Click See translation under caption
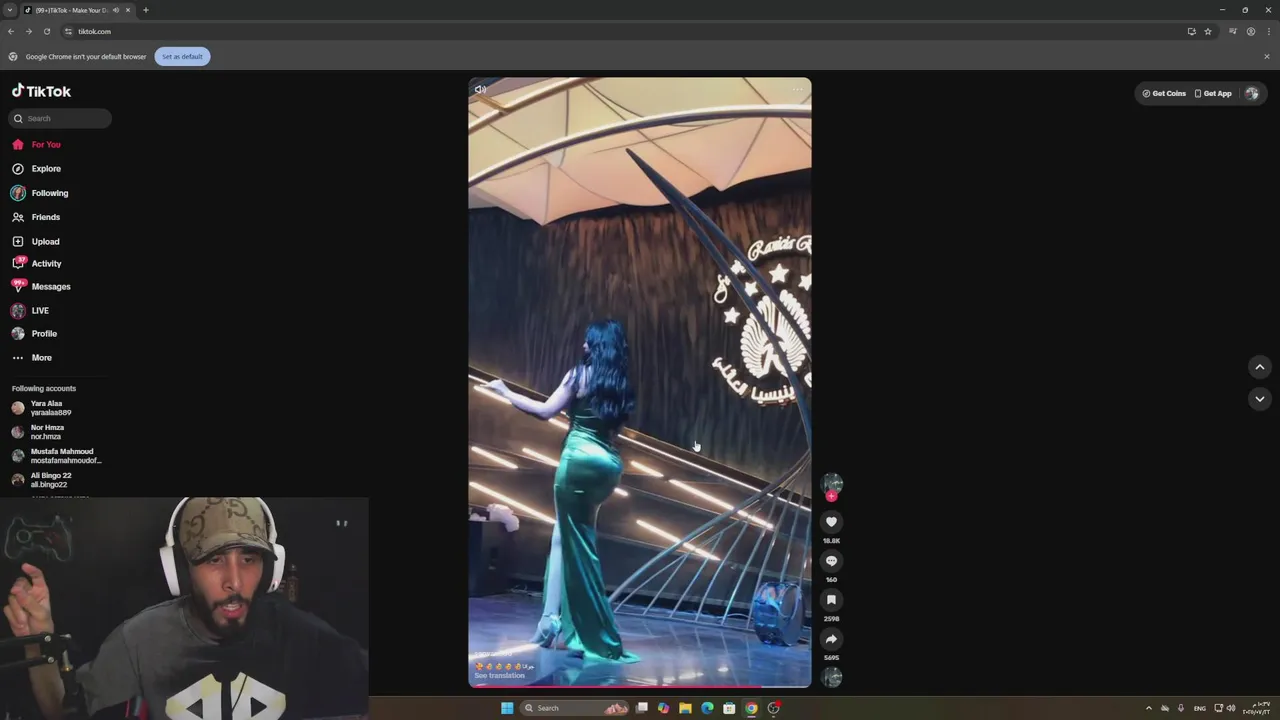Screen dimensions: 1280x720 pos(499,676)
